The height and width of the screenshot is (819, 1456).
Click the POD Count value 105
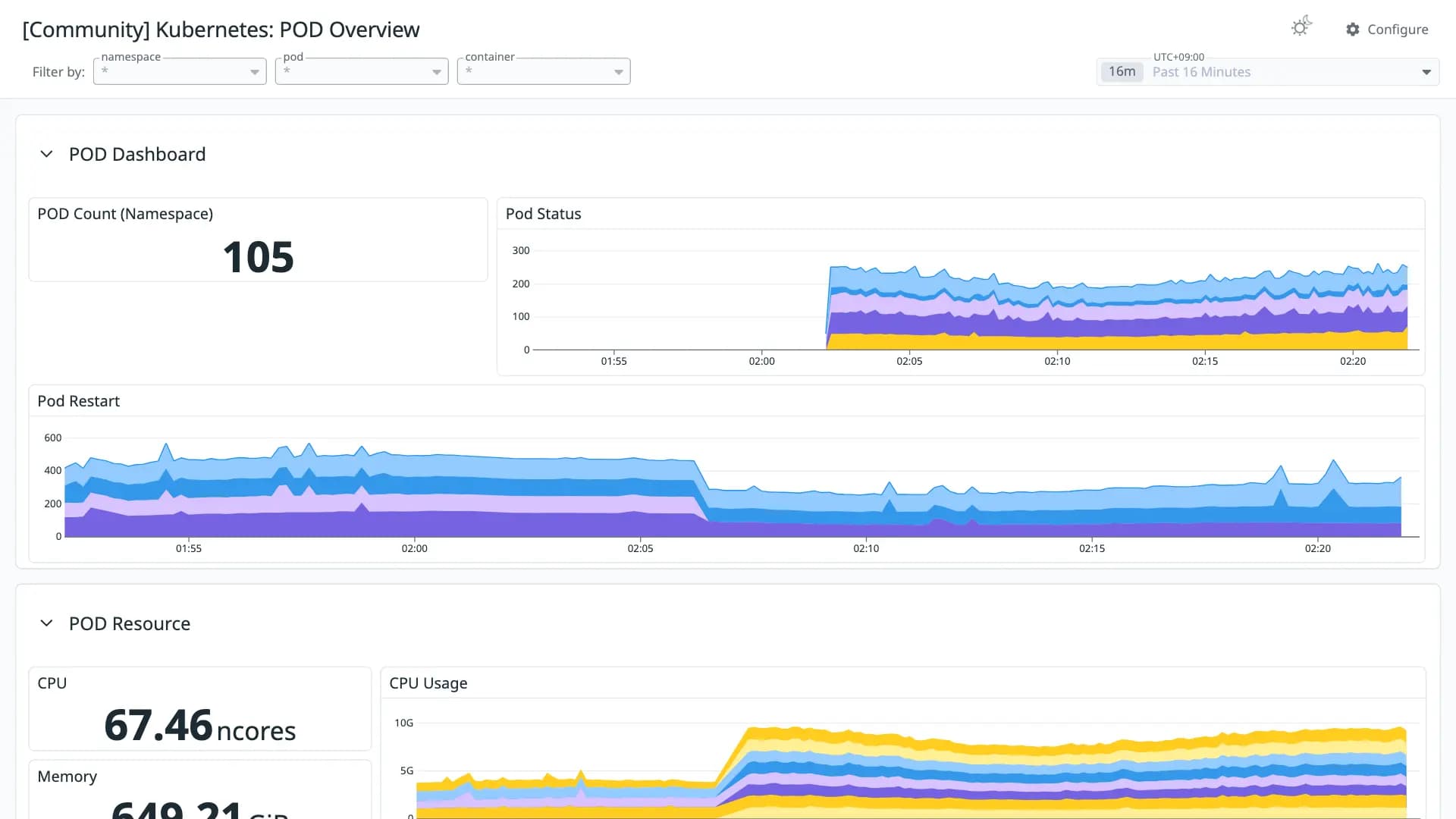point(258,257)
